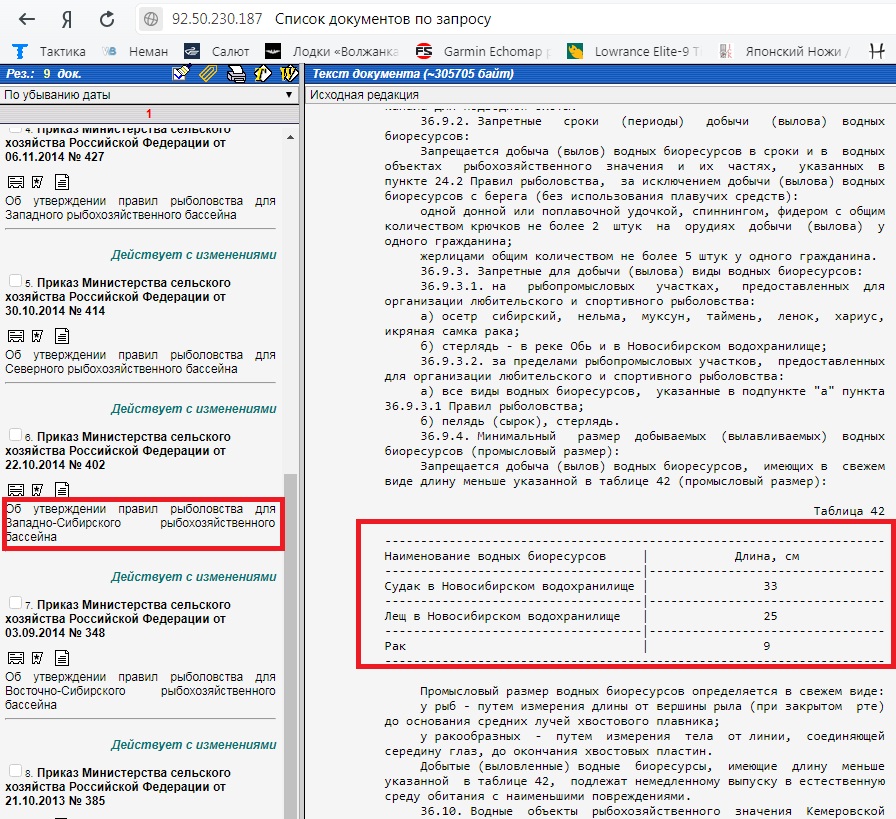
Task: Open document text icon for order № 402
Action: click(x=62, y=489)
